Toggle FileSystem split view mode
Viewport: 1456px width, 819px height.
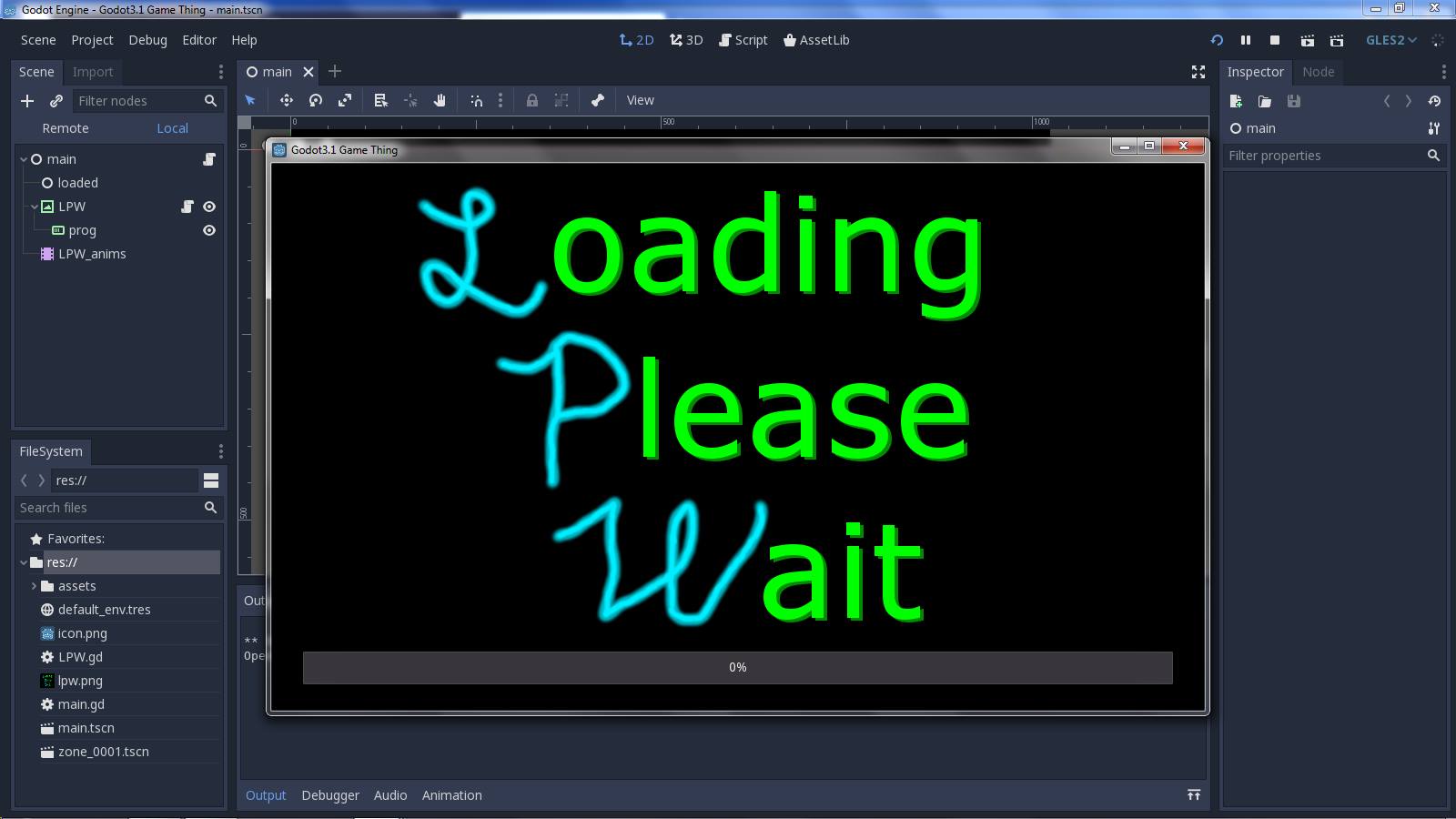[x=211, y=480]
